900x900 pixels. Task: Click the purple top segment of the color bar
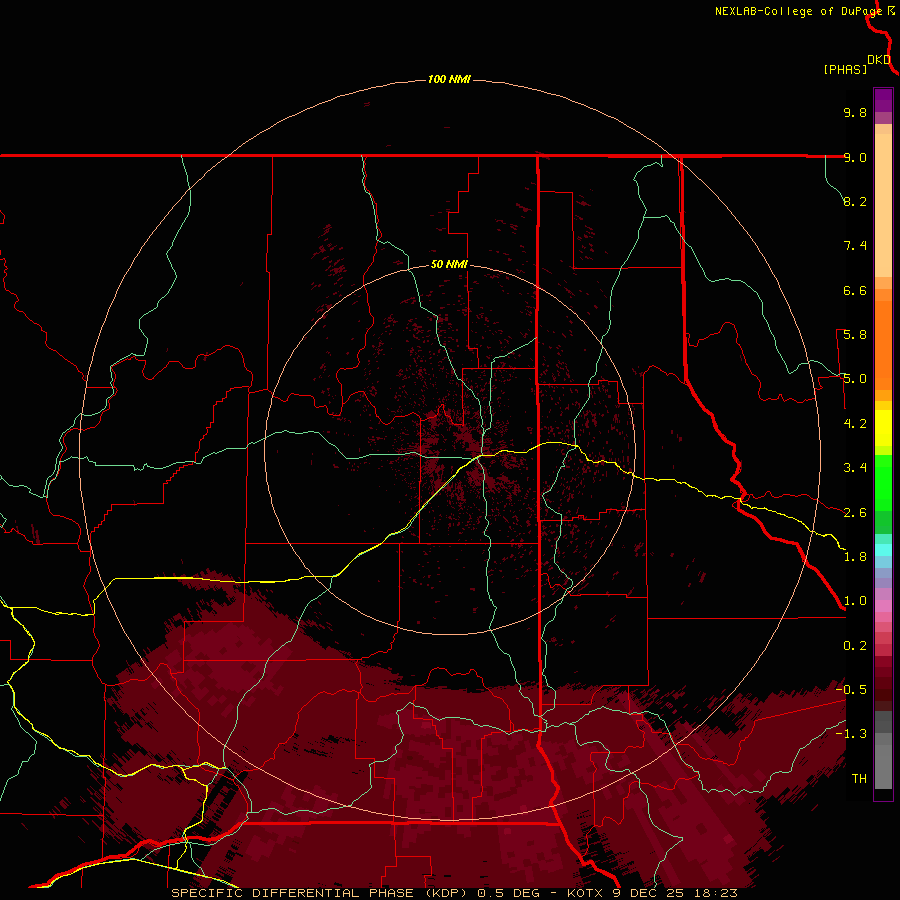pos(883,100)
